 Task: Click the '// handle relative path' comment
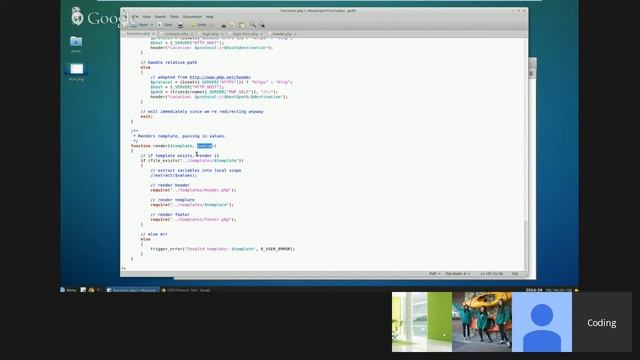[x=169, y=62]
